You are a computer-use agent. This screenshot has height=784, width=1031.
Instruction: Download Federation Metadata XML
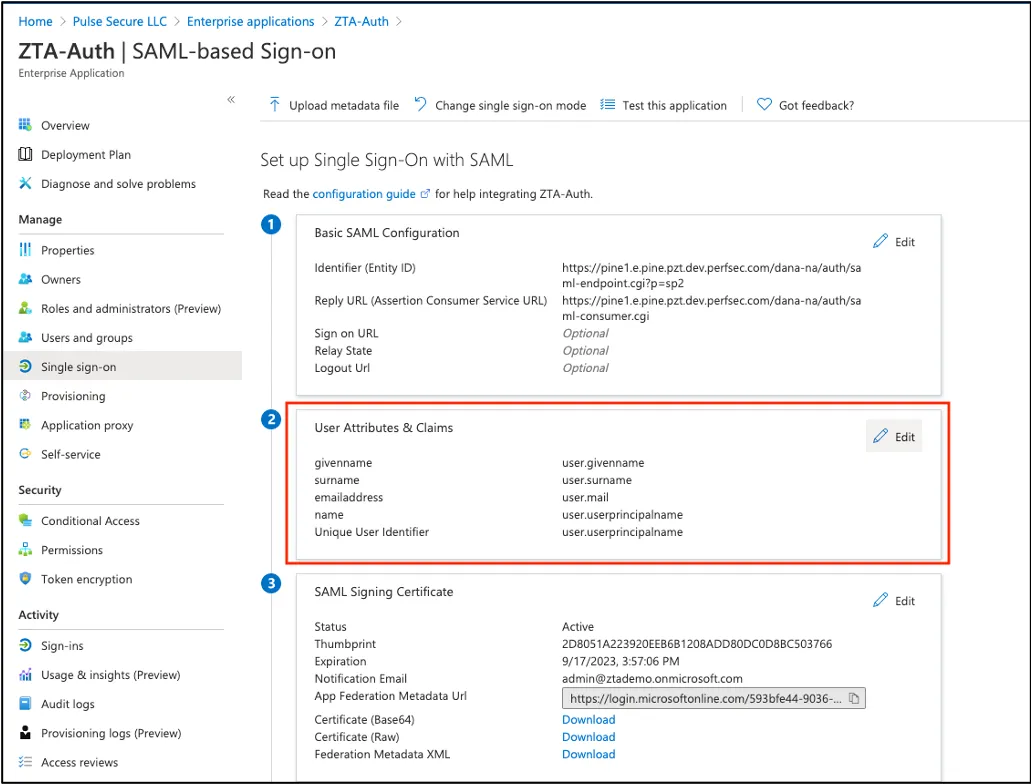click(588, 754)
